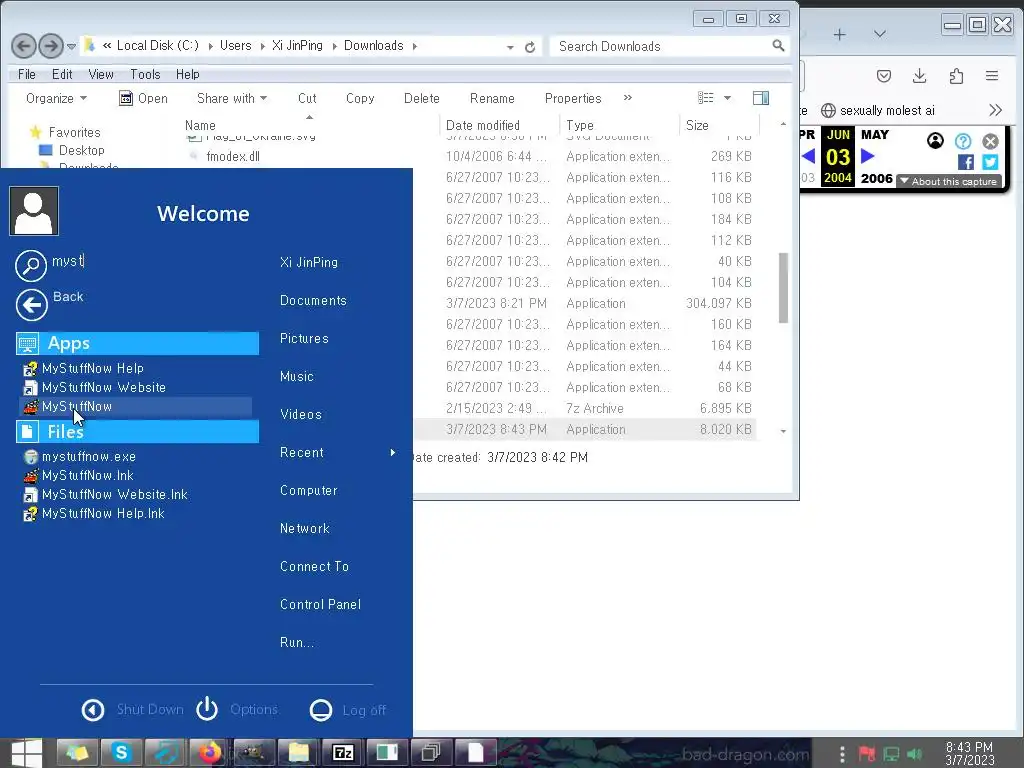Click the Start menu search field

[150, 261]
